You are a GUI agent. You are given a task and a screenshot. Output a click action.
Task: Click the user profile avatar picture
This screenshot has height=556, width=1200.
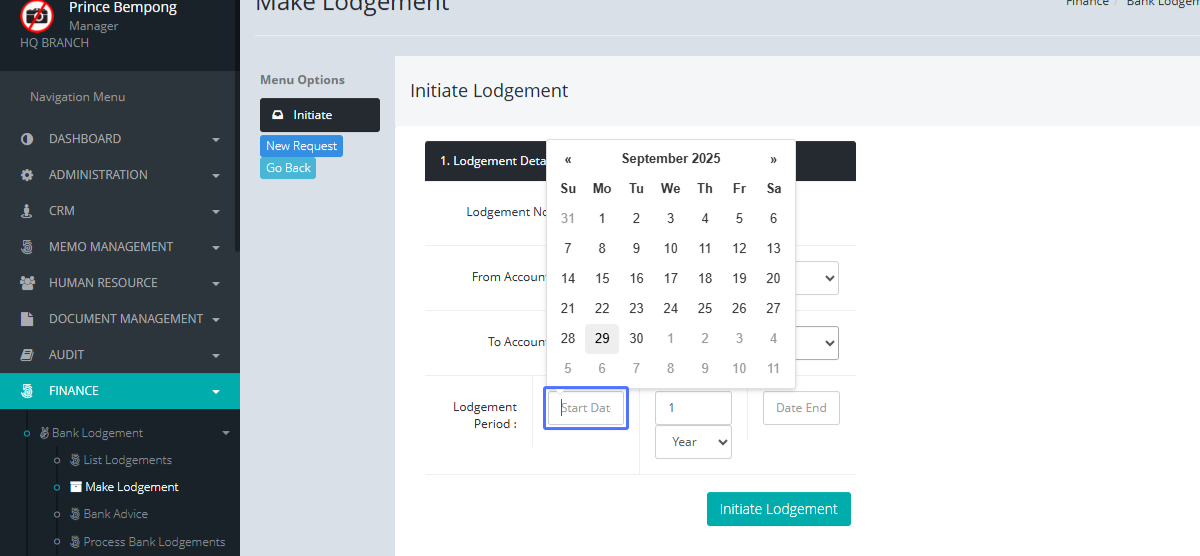click(x=37, y=16)
